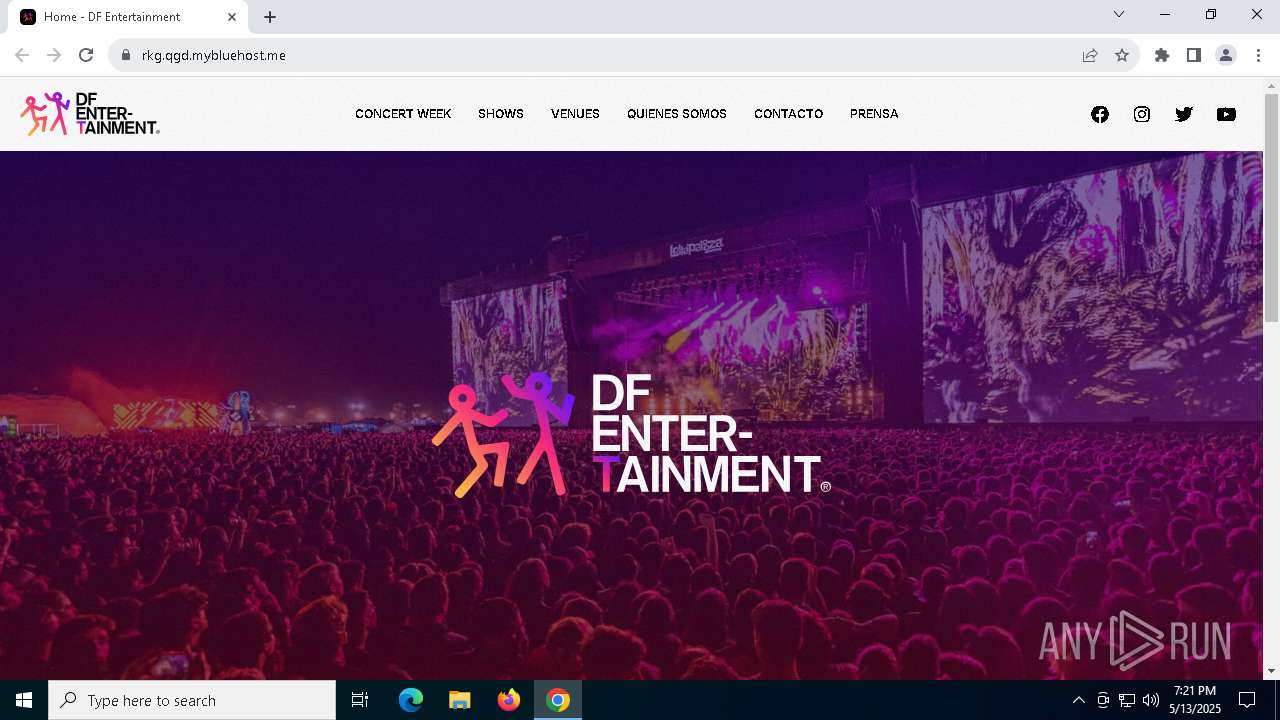
Task: Open Chrome three-dot menu
Action: 1258,55
